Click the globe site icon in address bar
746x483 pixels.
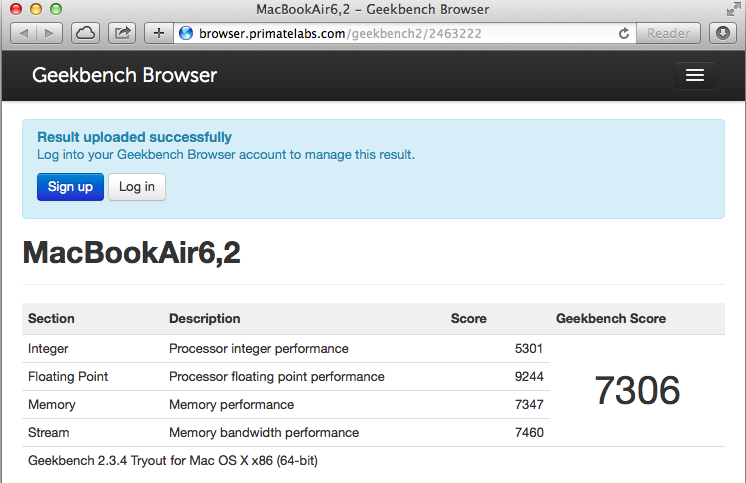185,33
